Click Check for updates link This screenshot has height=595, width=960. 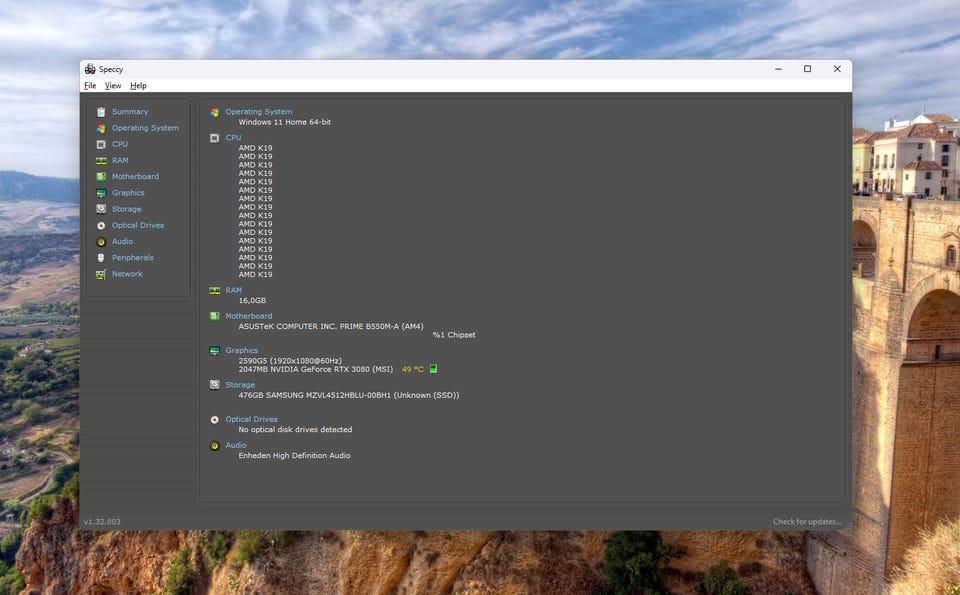point(807,522)
